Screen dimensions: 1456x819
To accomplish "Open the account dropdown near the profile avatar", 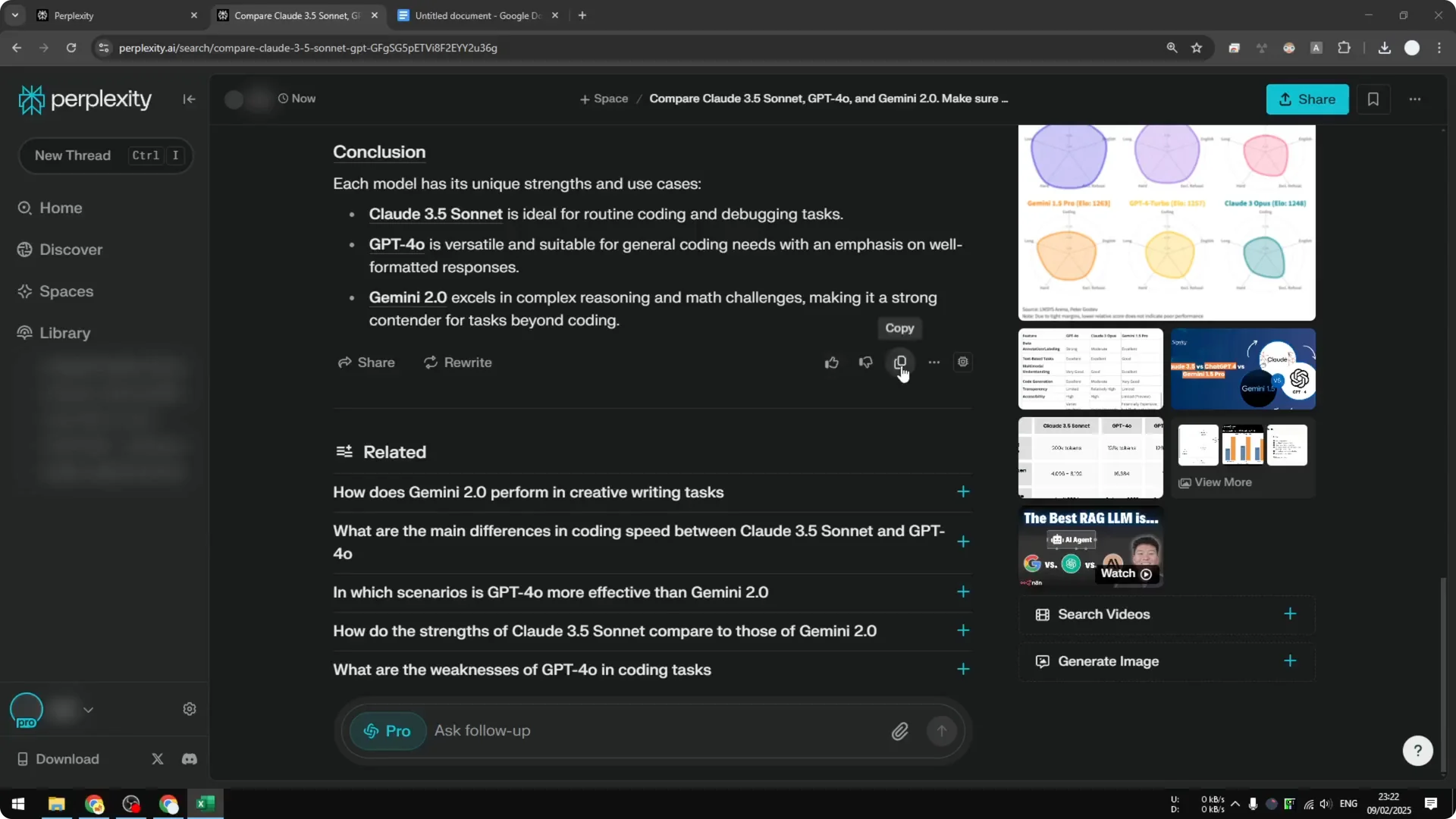I will [x=89, y=710].
